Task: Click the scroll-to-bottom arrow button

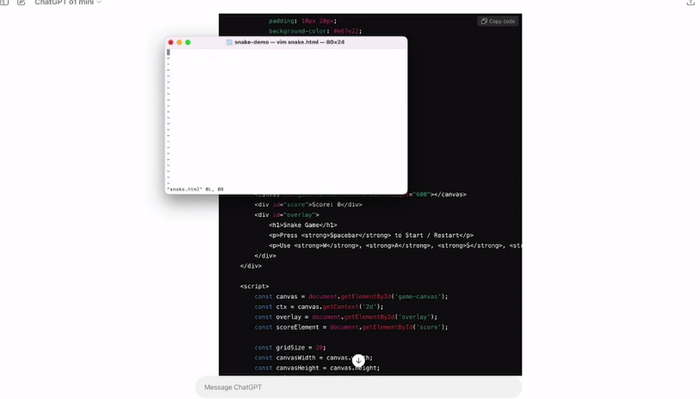Action: [358, 360]
